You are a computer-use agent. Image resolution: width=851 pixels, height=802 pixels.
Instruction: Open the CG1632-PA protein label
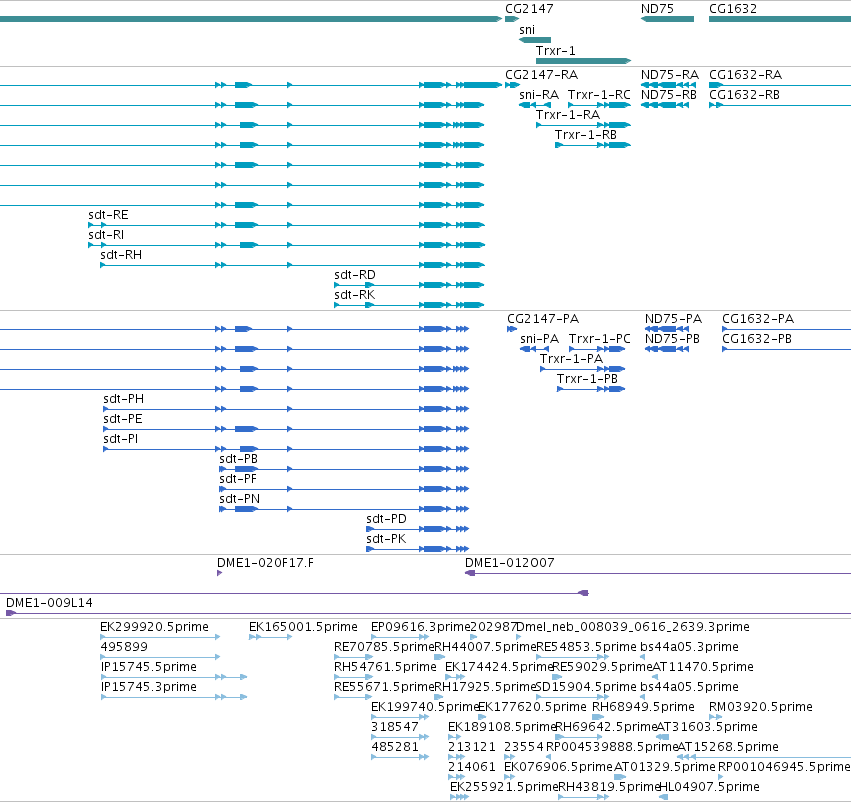[758, 319]
